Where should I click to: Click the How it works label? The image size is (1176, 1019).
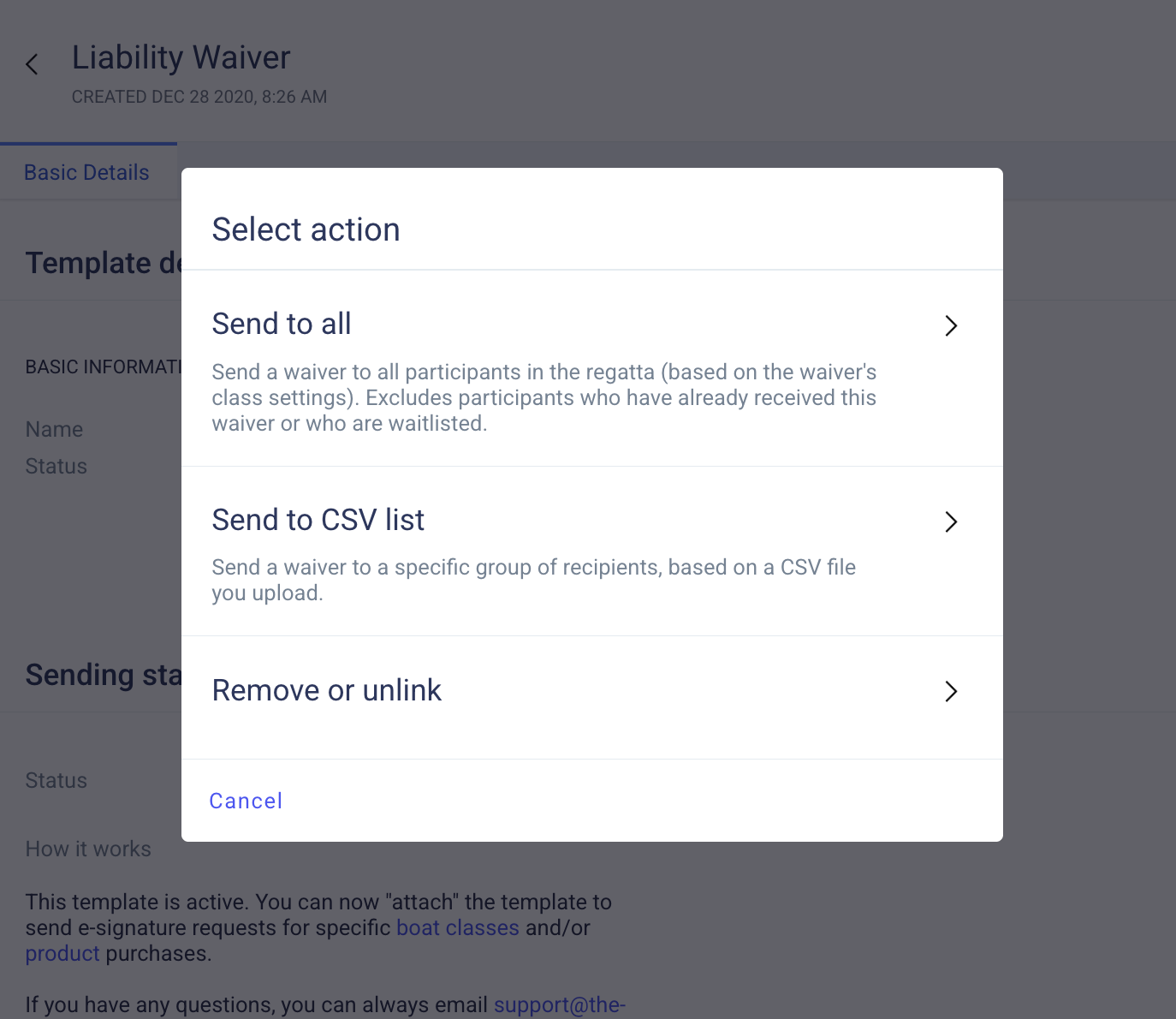(88, 849)
